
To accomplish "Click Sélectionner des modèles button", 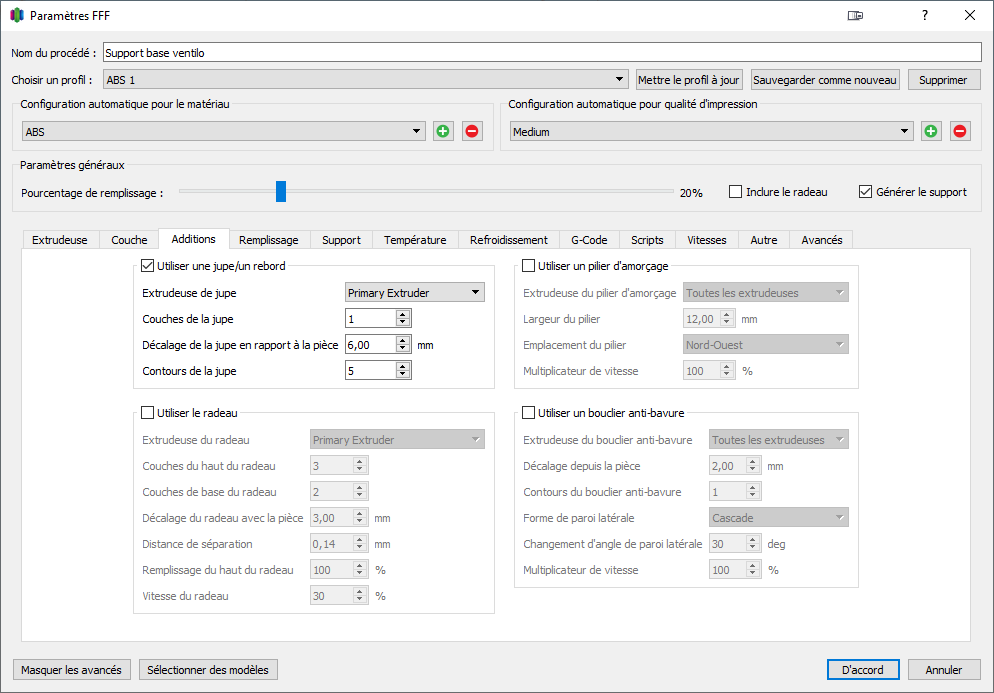I will pyautogui.click(x=208, y=670).
